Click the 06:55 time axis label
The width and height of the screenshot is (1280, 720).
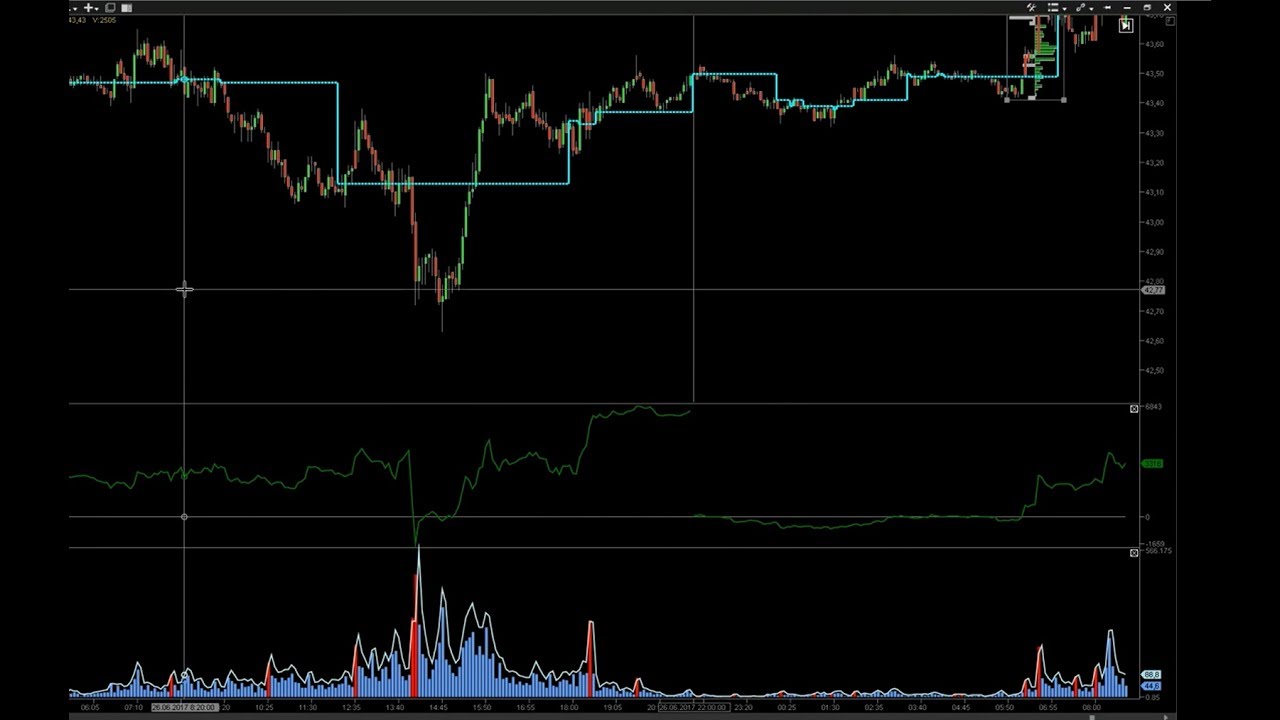[1047, 707]
